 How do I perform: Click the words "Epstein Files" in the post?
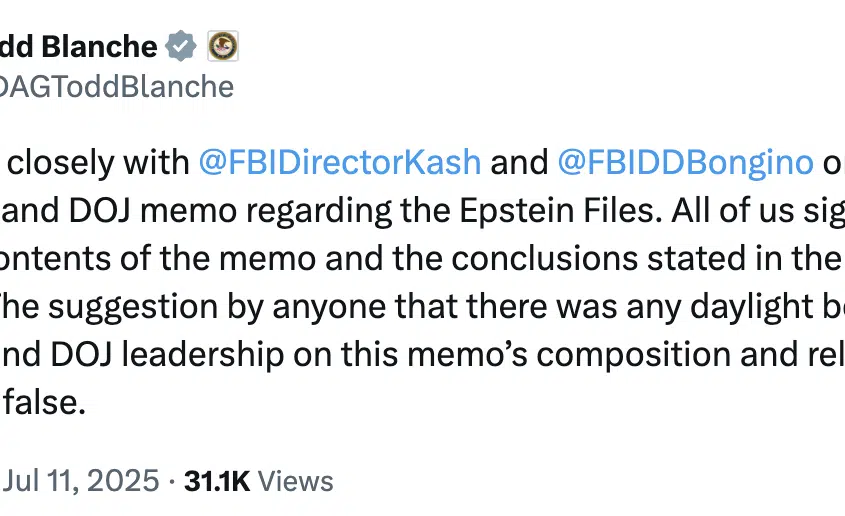[x=560, y=211]
